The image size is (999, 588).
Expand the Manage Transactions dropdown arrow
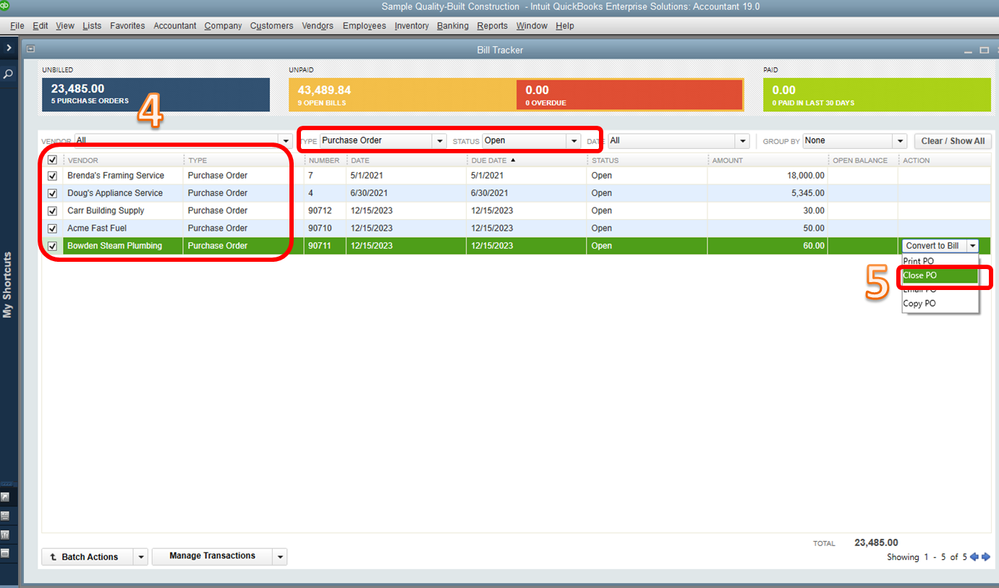280,557
